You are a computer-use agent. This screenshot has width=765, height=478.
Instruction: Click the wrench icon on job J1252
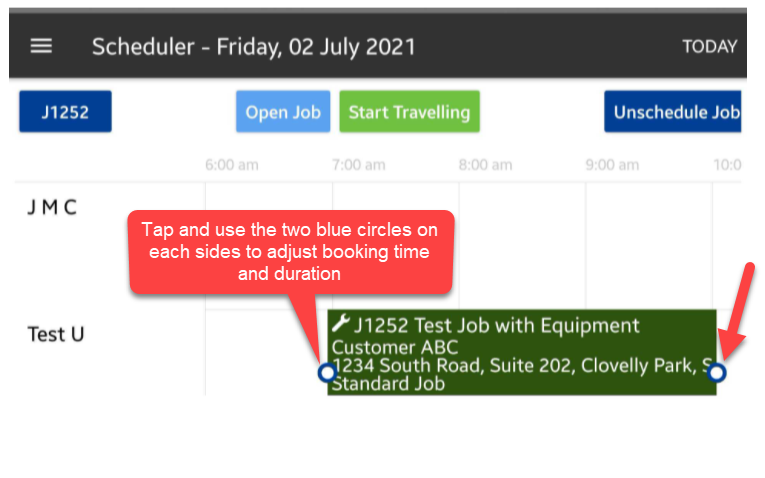click(x=340, y=323)
